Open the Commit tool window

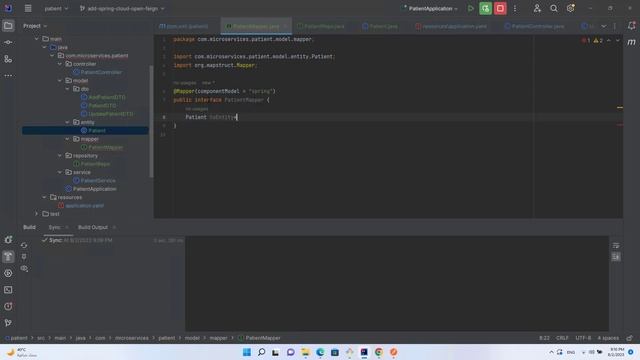8,42
